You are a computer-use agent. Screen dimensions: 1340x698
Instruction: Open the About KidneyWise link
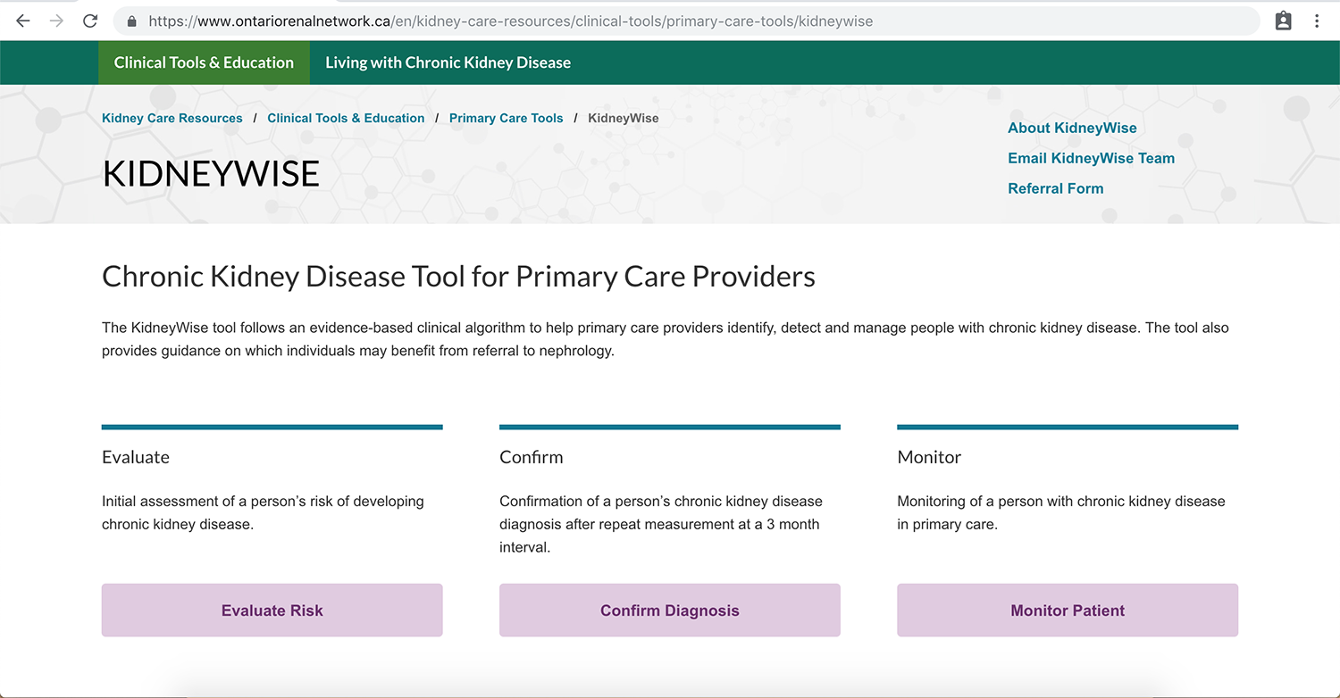point(1072,127)
